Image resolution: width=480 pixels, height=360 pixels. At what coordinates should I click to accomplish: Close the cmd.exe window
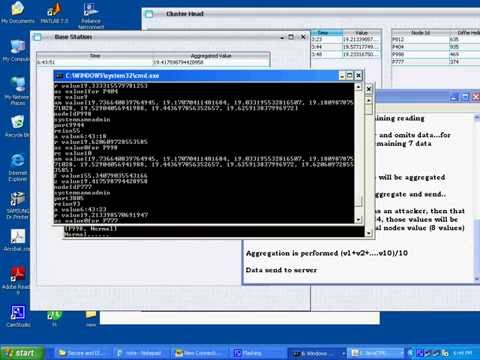[358, 76]
